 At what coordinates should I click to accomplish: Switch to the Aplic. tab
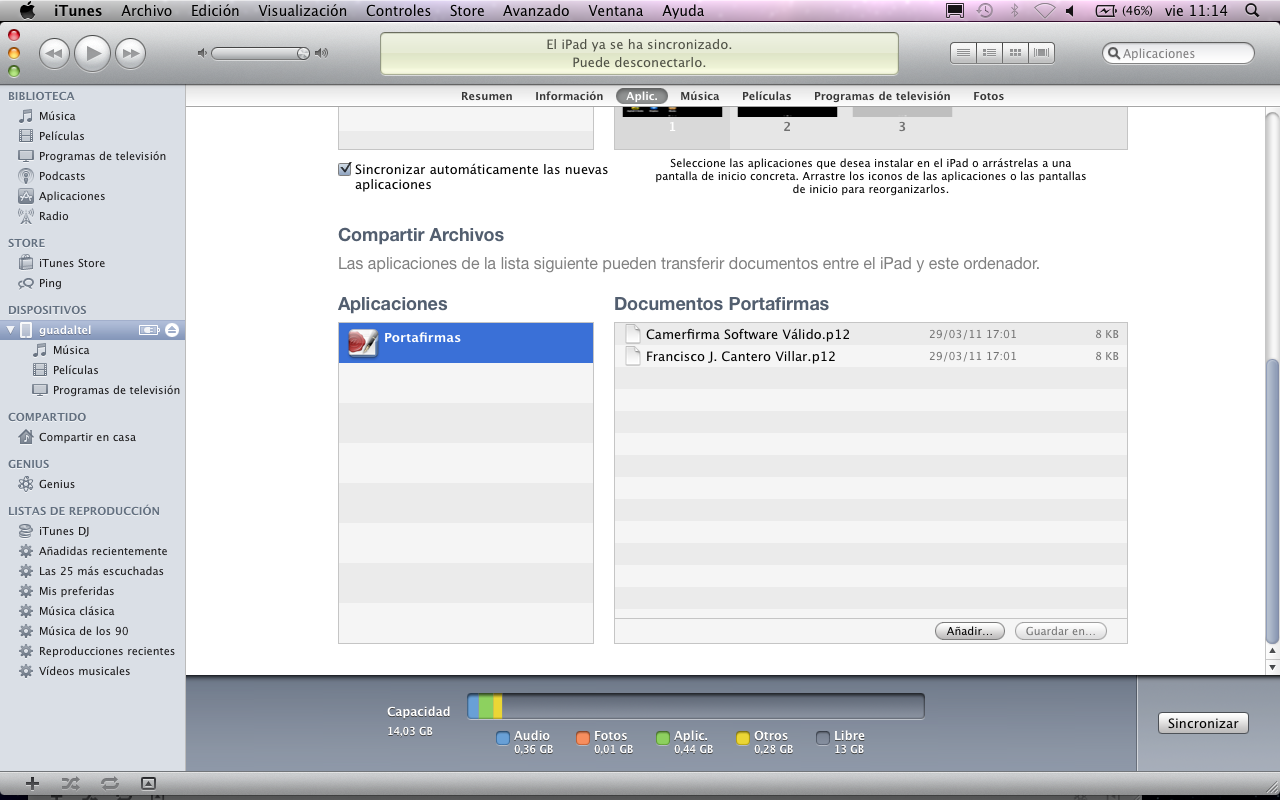coord(642,96)
